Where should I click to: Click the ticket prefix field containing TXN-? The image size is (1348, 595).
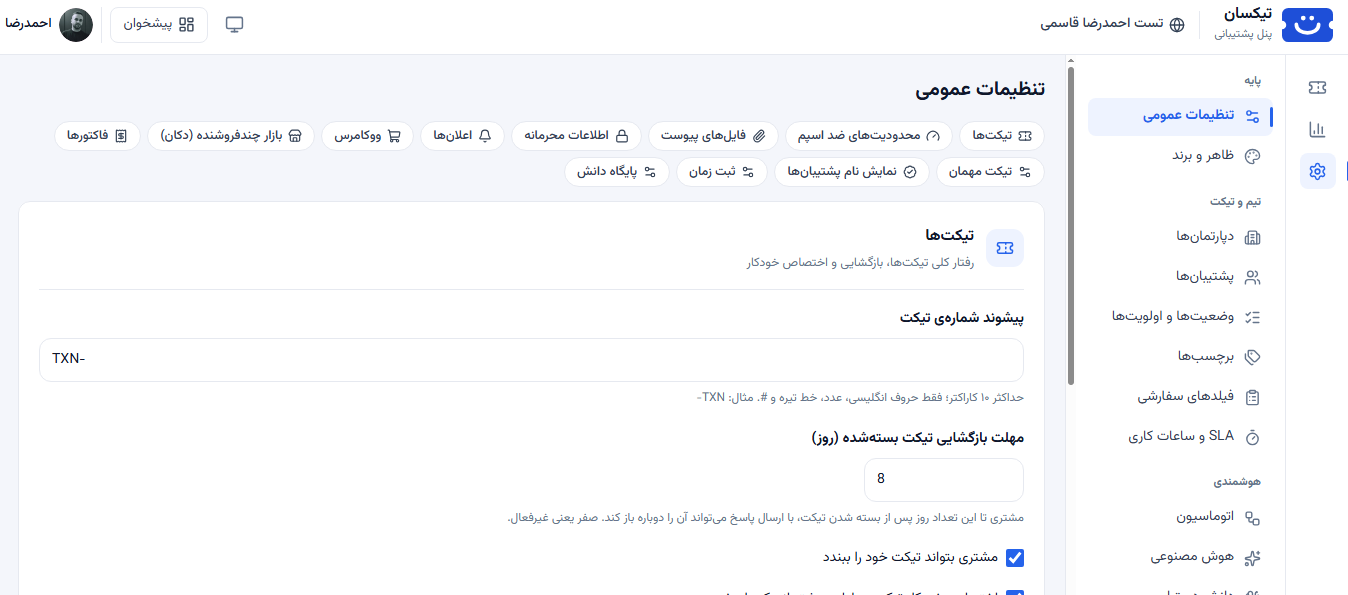(x=531, y=360)
